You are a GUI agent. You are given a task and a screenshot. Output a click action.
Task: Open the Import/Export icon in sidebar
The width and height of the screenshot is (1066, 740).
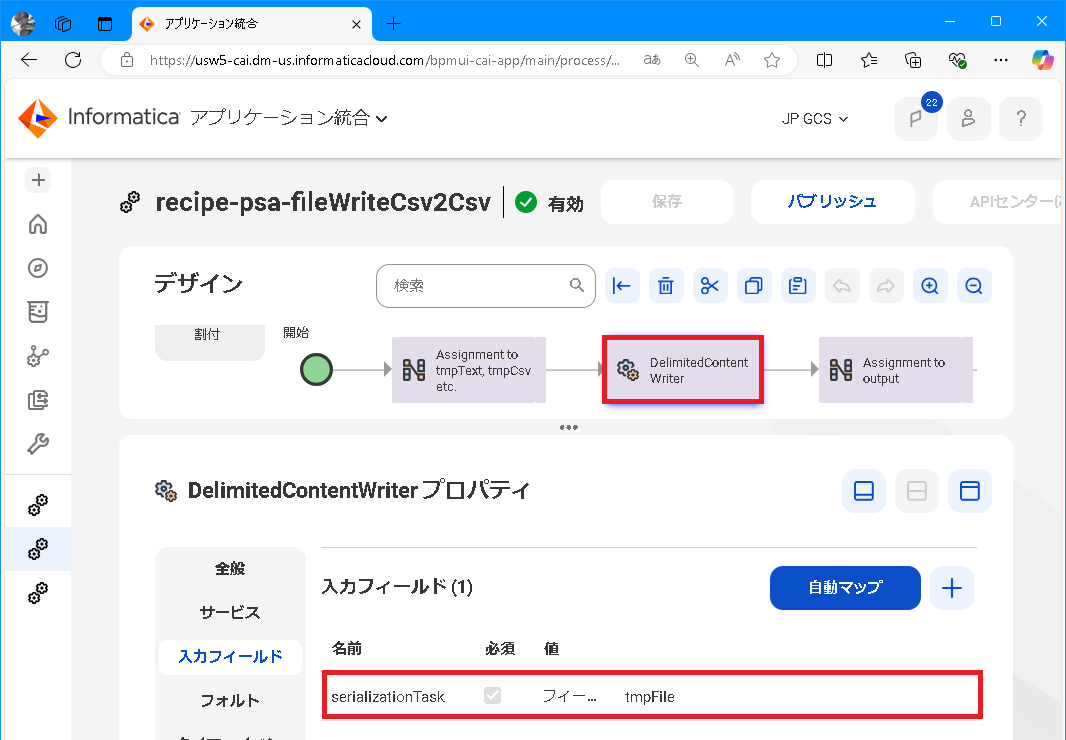tap(38, 400)
